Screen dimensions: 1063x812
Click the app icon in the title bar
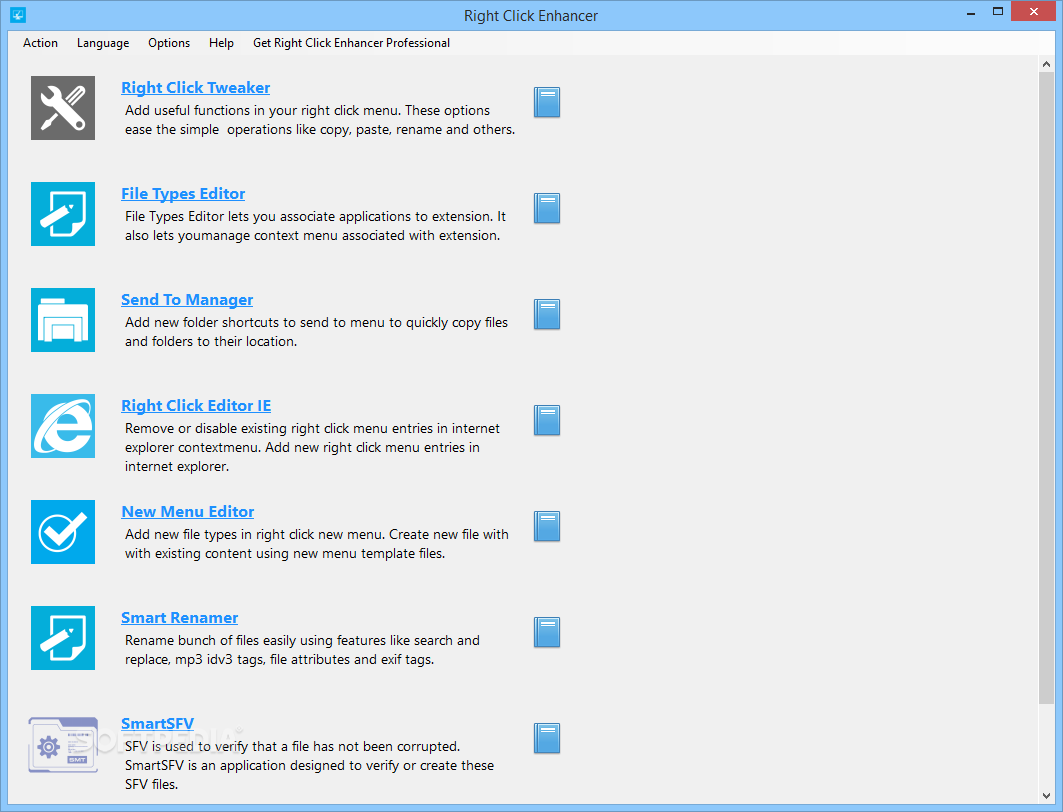point(18,14)
